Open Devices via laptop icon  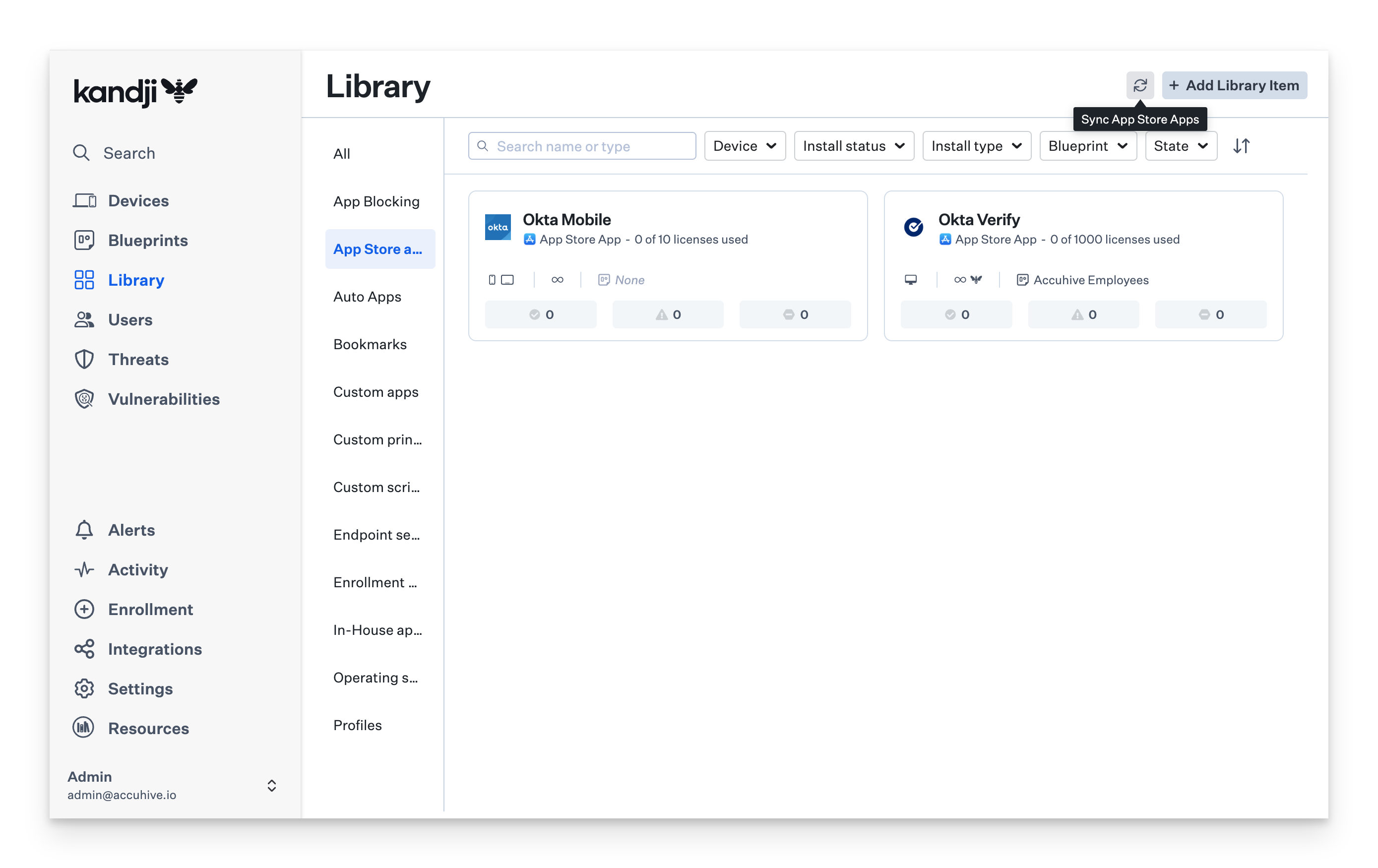(x=84, y=201)
